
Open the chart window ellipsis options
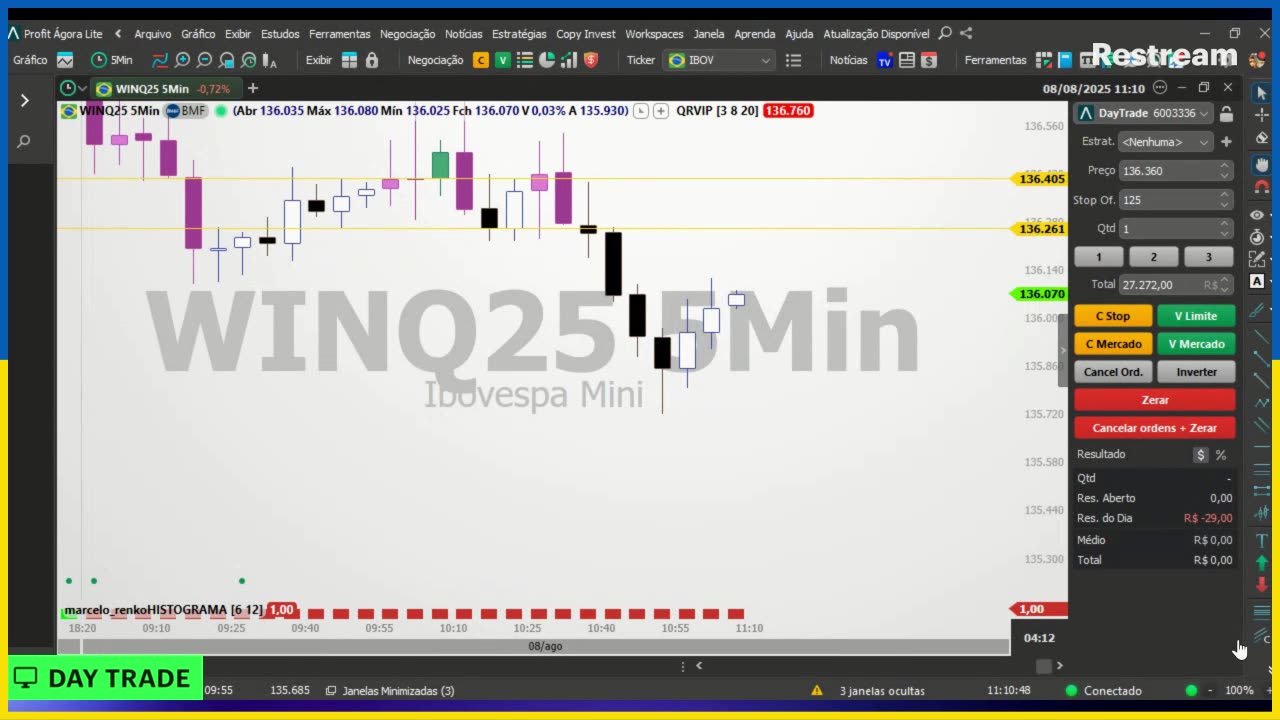(x=1160, y=88)
